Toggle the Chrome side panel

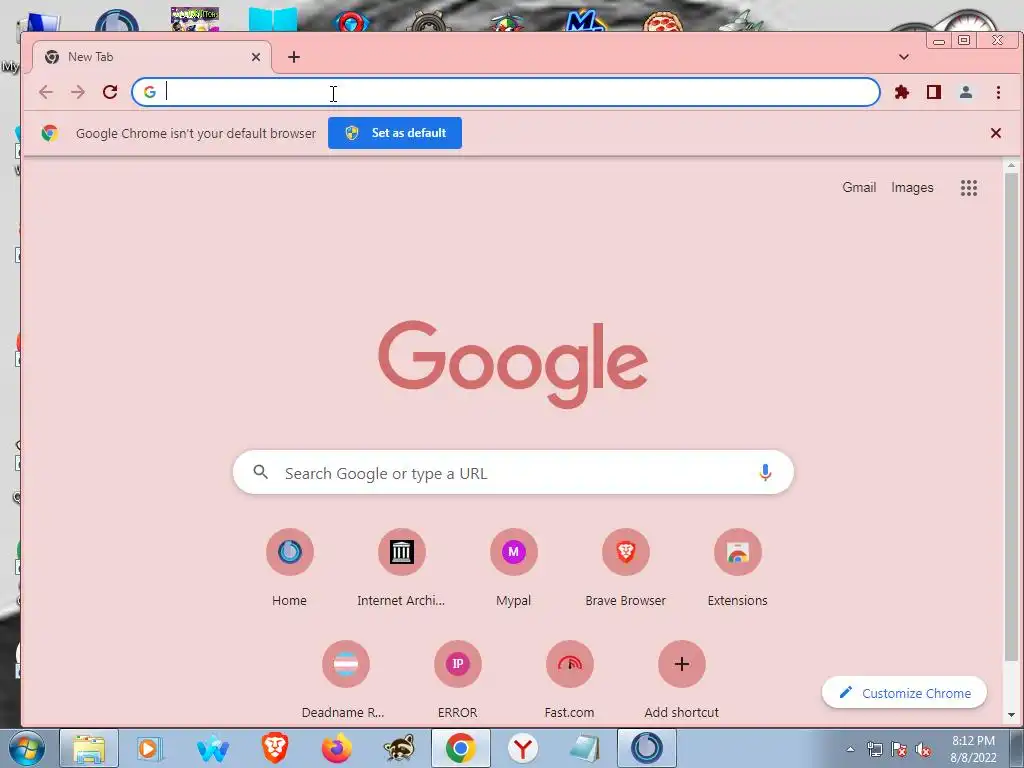(934, 92)
